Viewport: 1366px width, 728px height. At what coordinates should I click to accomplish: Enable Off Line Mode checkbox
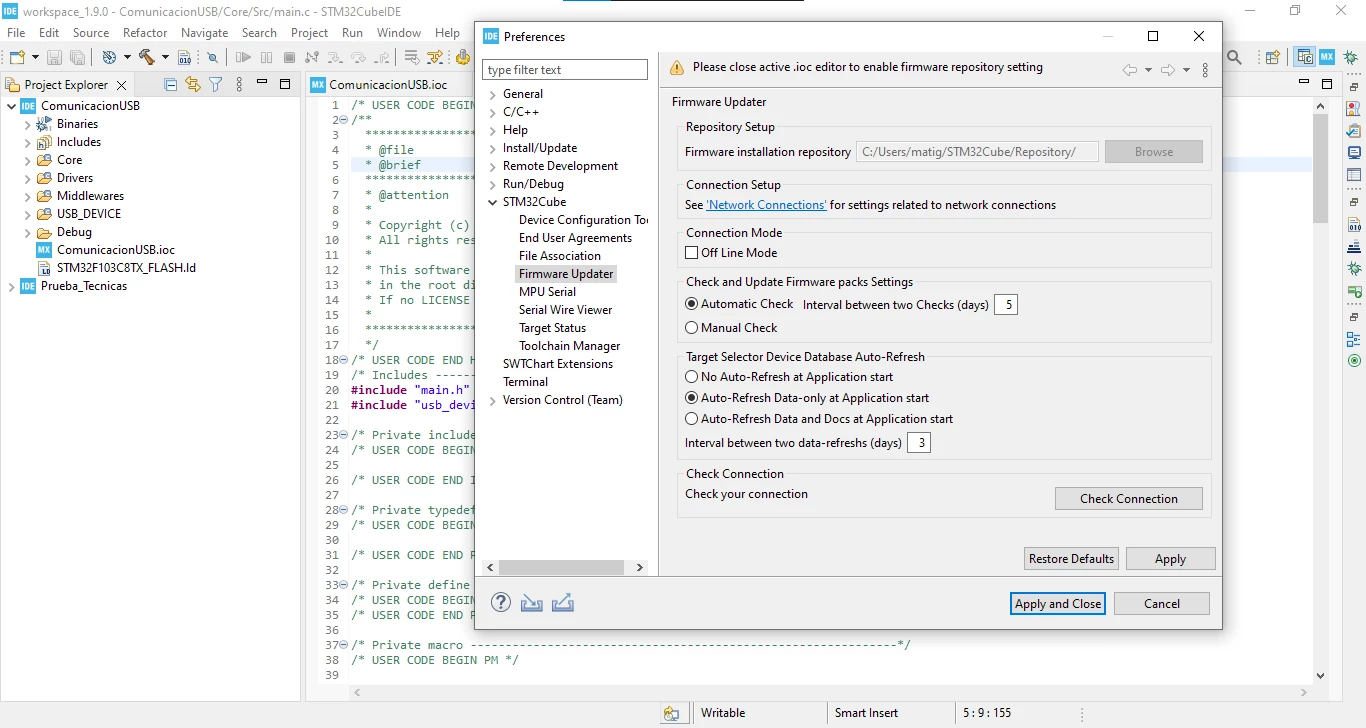[x=691, y=253]
